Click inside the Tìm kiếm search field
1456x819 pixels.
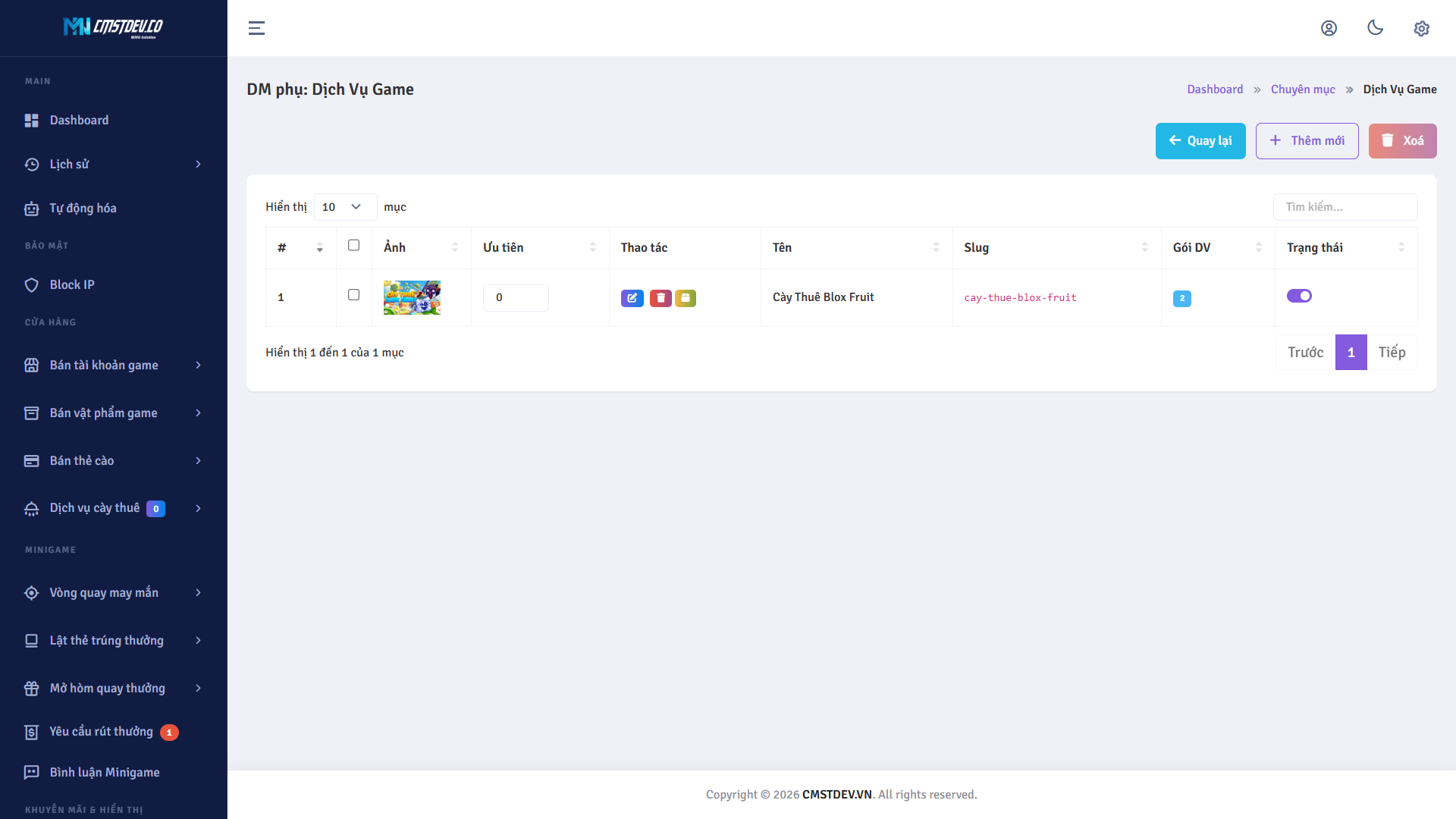point(1345,206)
